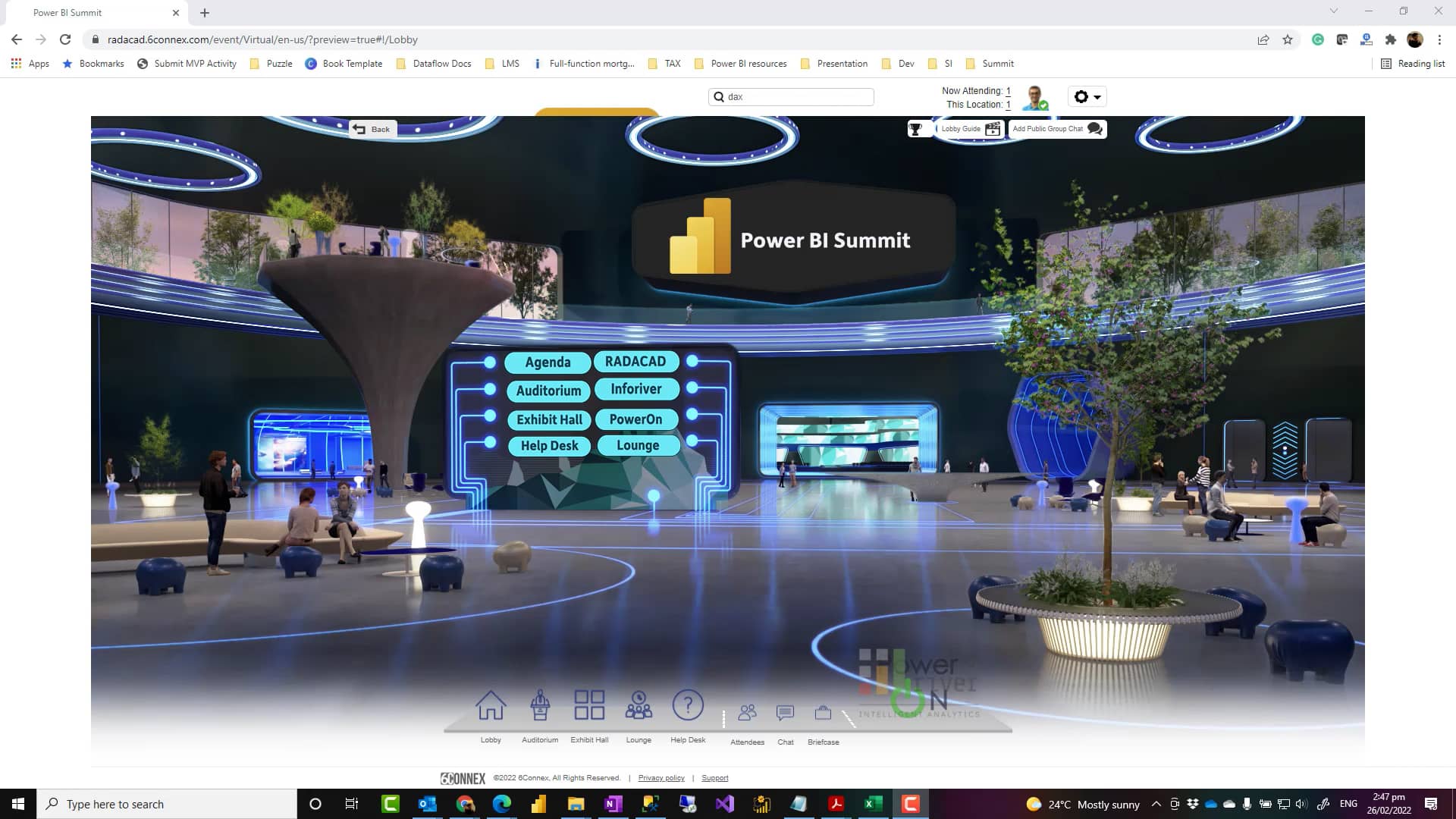The image size is (1456, 819).
Task: Close the Power BI Summit tab
Action: tap(176, 12)
